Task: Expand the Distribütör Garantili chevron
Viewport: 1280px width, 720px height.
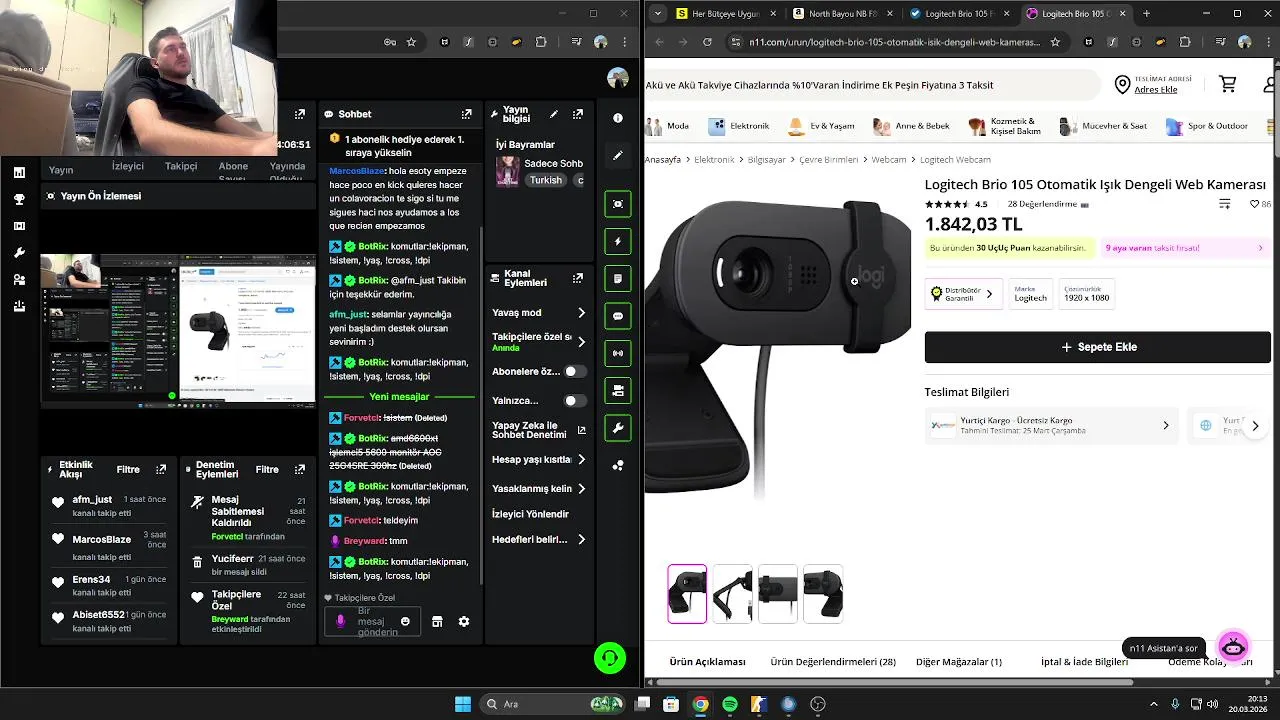Action: (x=989, y=294)
